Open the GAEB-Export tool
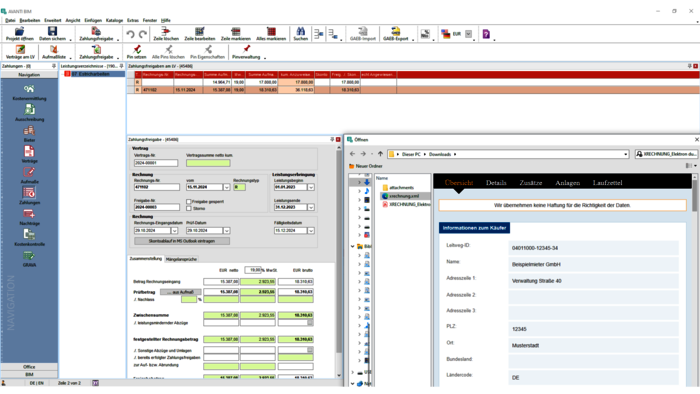 click(x=396, y=31)
